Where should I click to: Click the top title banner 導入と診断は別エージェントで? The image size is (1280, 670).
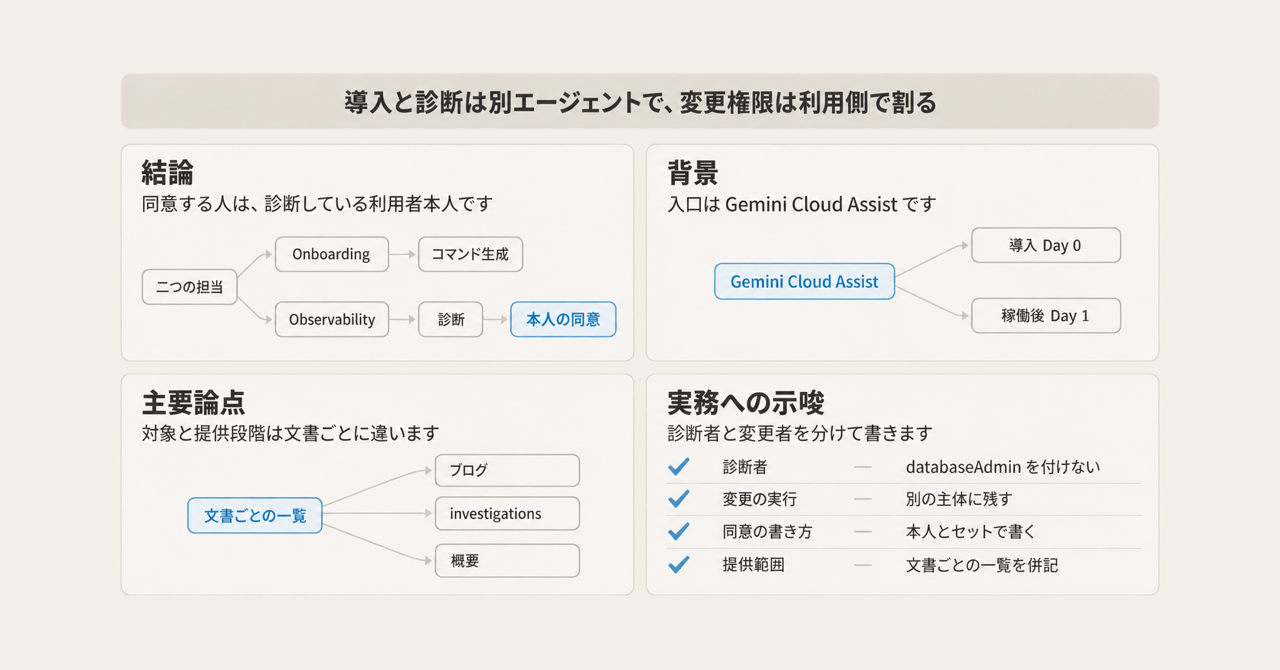click(640, 101)
